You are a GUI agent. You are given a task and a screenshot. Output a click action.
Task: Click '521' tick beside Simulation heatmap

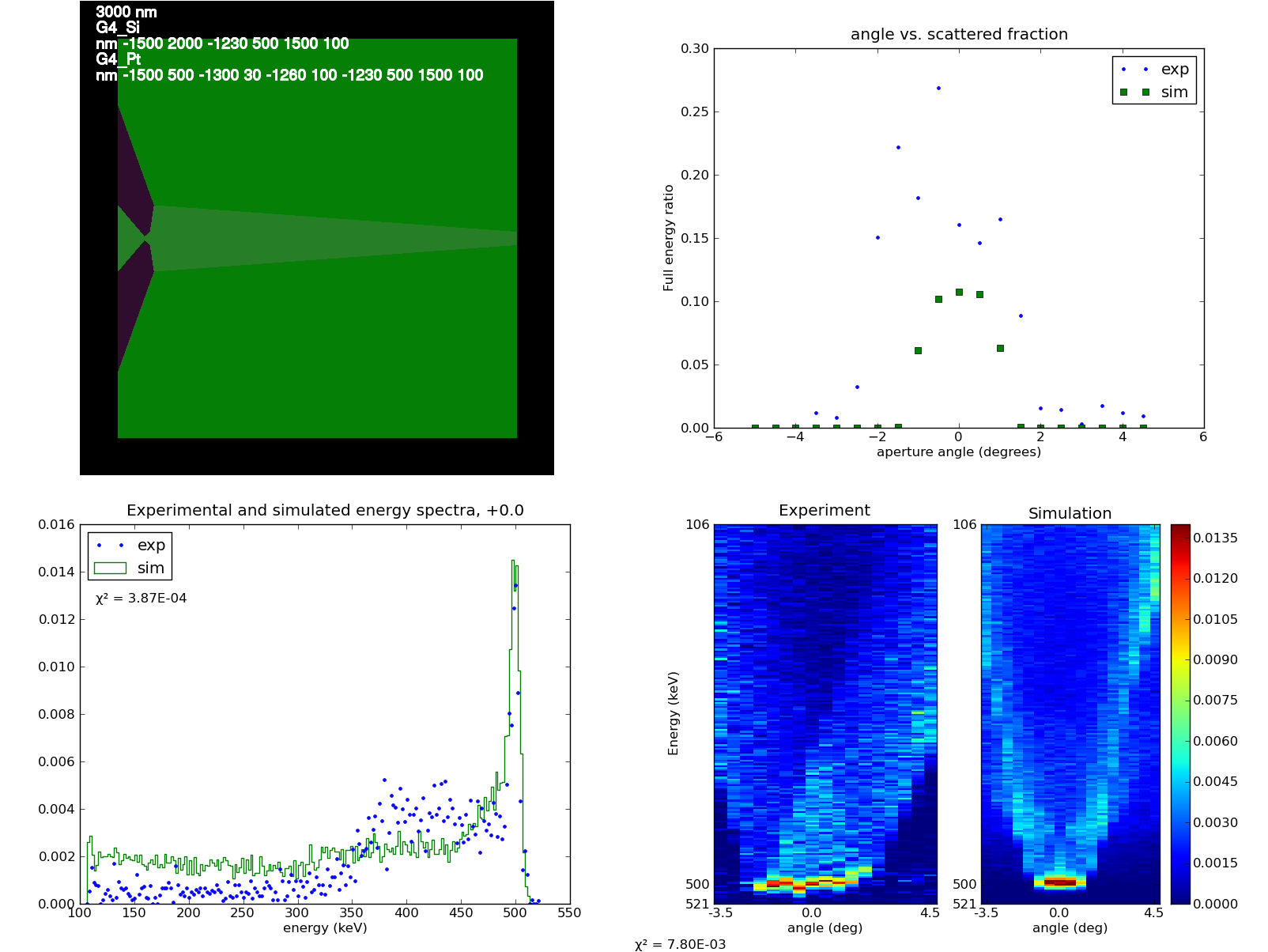click(x=964, y=904)
